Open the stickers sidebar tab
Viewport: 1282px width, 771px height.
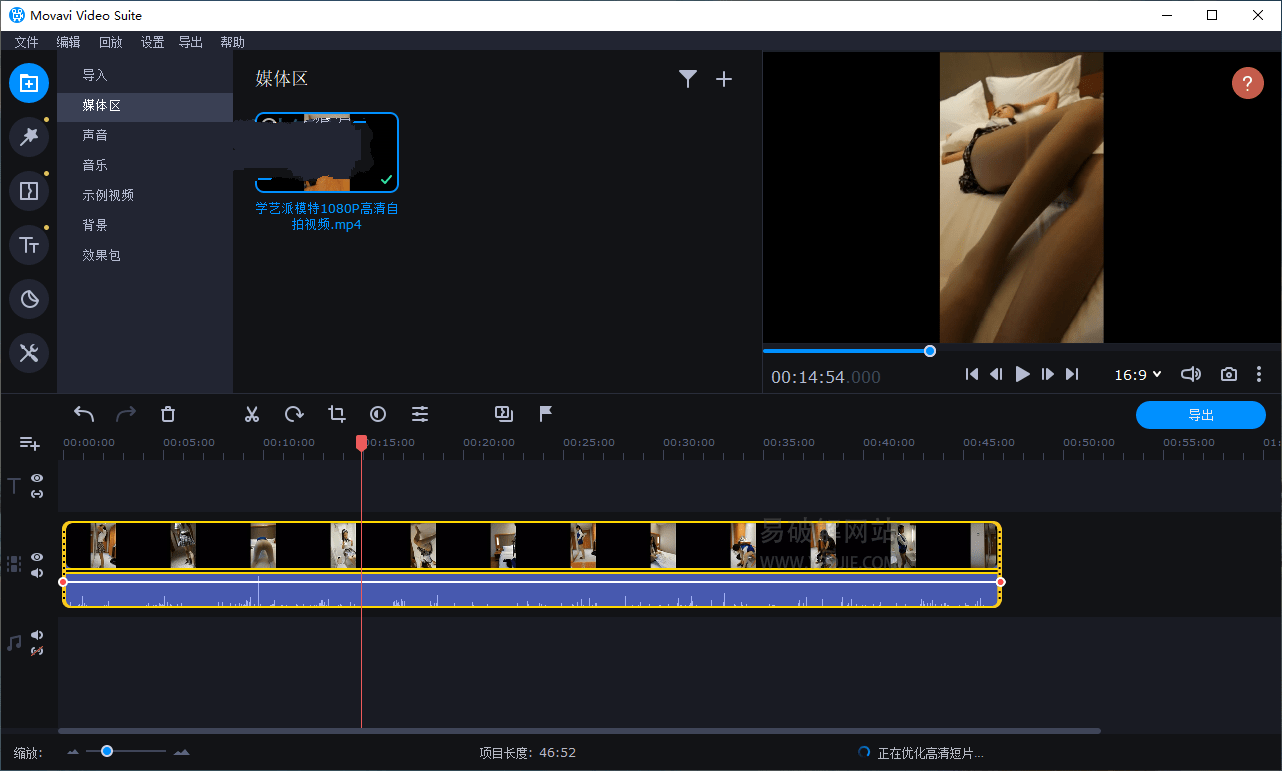tap(29, 299)
